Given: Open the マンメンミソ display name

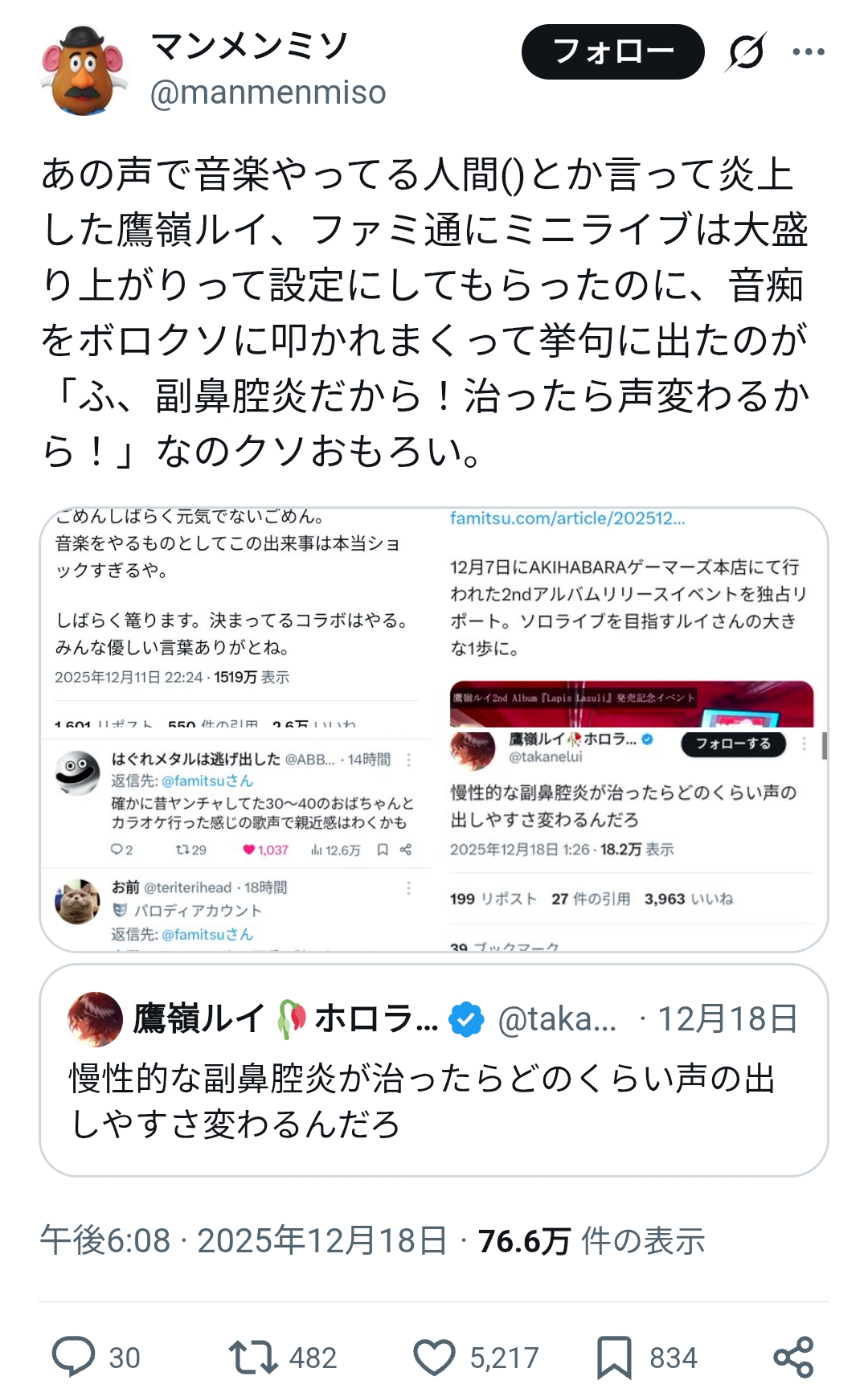Looking at the screenshot, I should [249, 46].
